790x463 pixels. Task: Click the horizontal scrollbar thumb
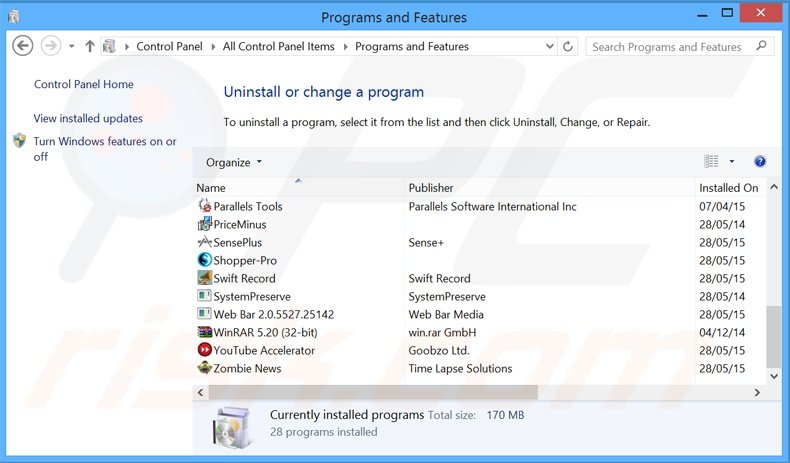coord(373,392)
